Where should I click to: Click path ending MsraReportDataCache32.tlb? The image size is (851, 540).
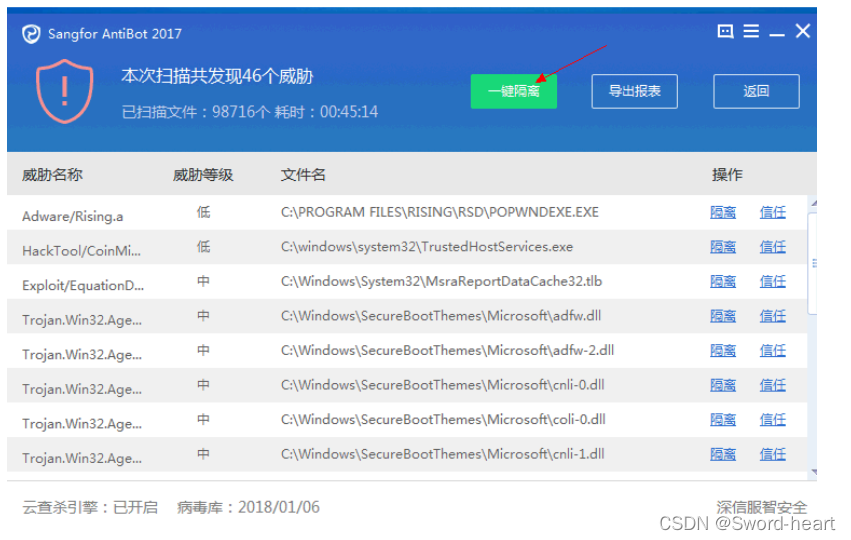point(441,282)
